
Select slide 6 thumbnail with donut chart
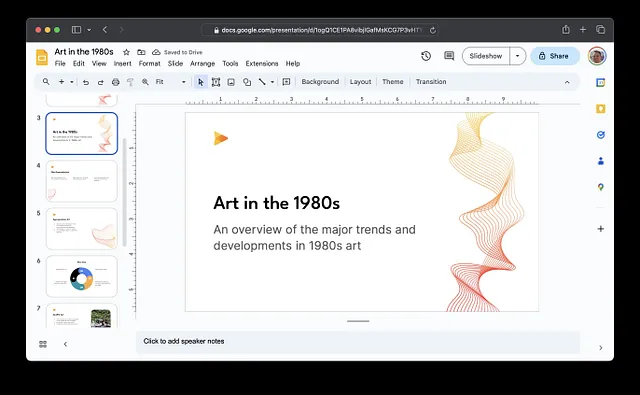point(82,276)
